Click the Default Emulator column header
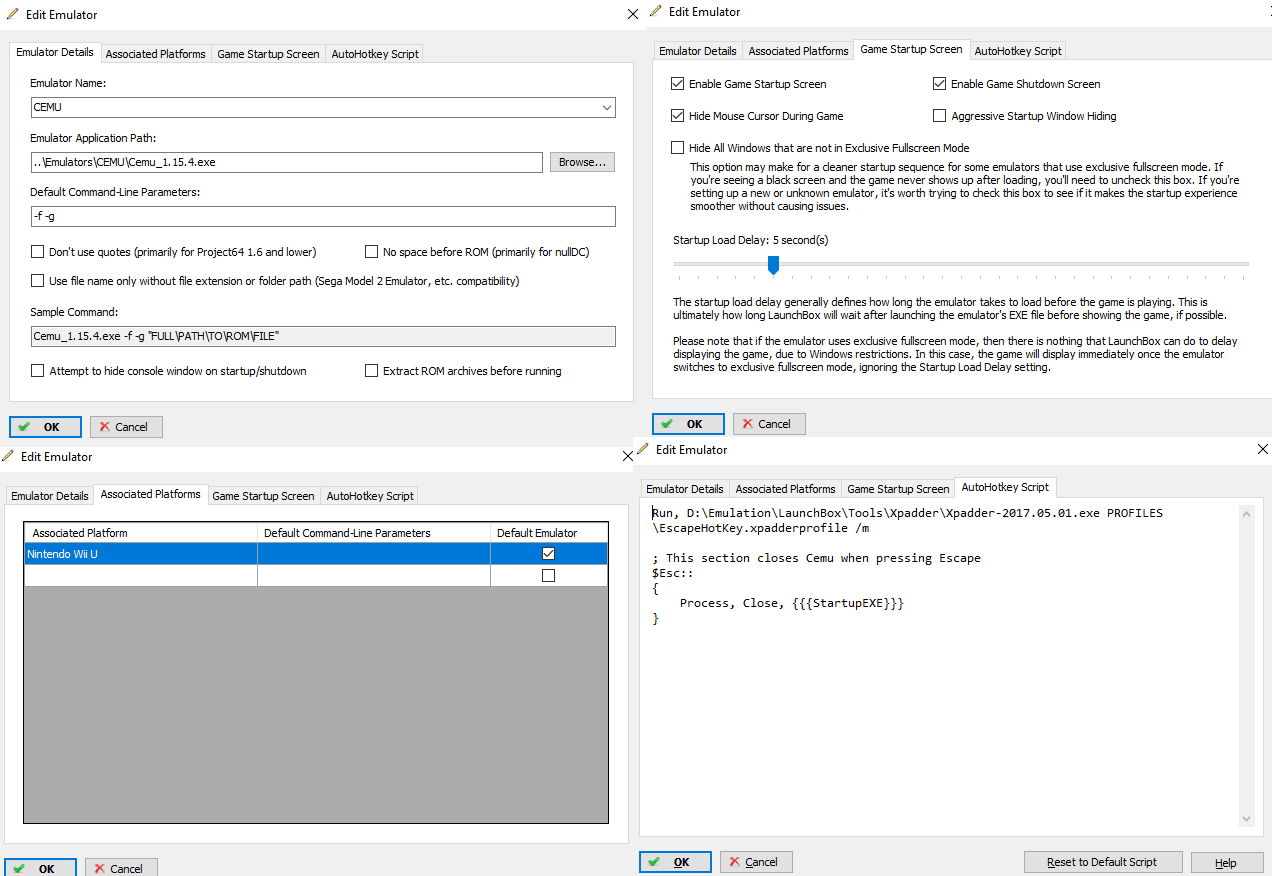This screenshot has width=1272, height=876. click(x=549, y=533)
